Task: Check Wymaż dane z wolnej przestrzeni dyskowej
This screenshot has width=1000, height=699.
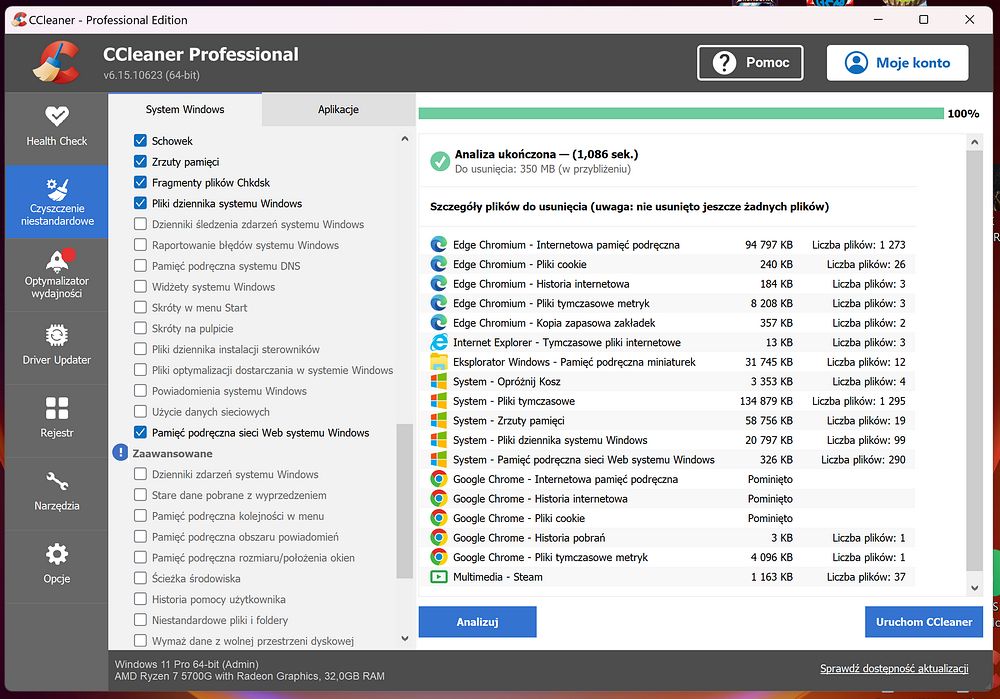Action: pos(140,640)
